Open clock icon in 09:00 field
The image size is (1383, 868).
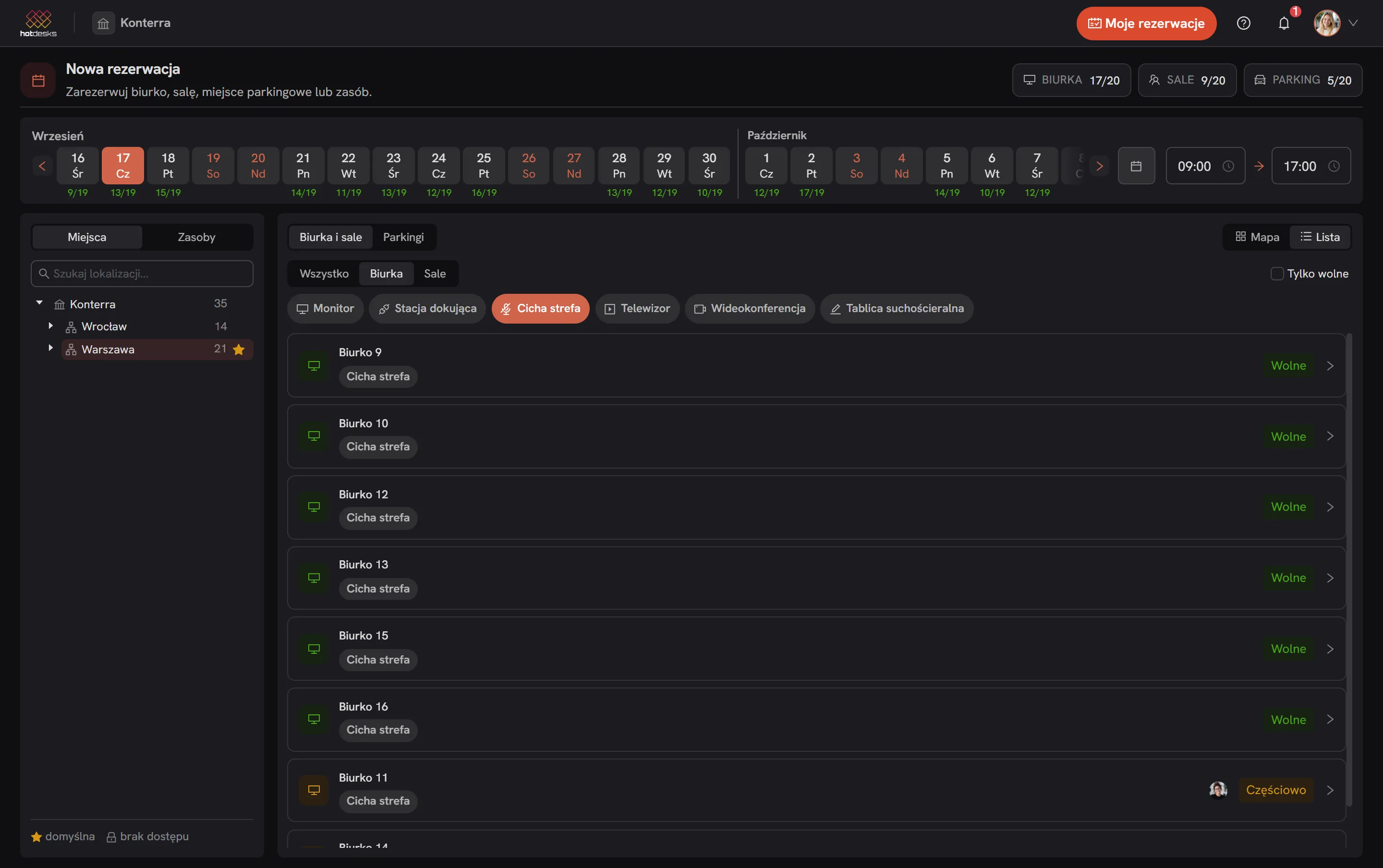point(1228,166)
